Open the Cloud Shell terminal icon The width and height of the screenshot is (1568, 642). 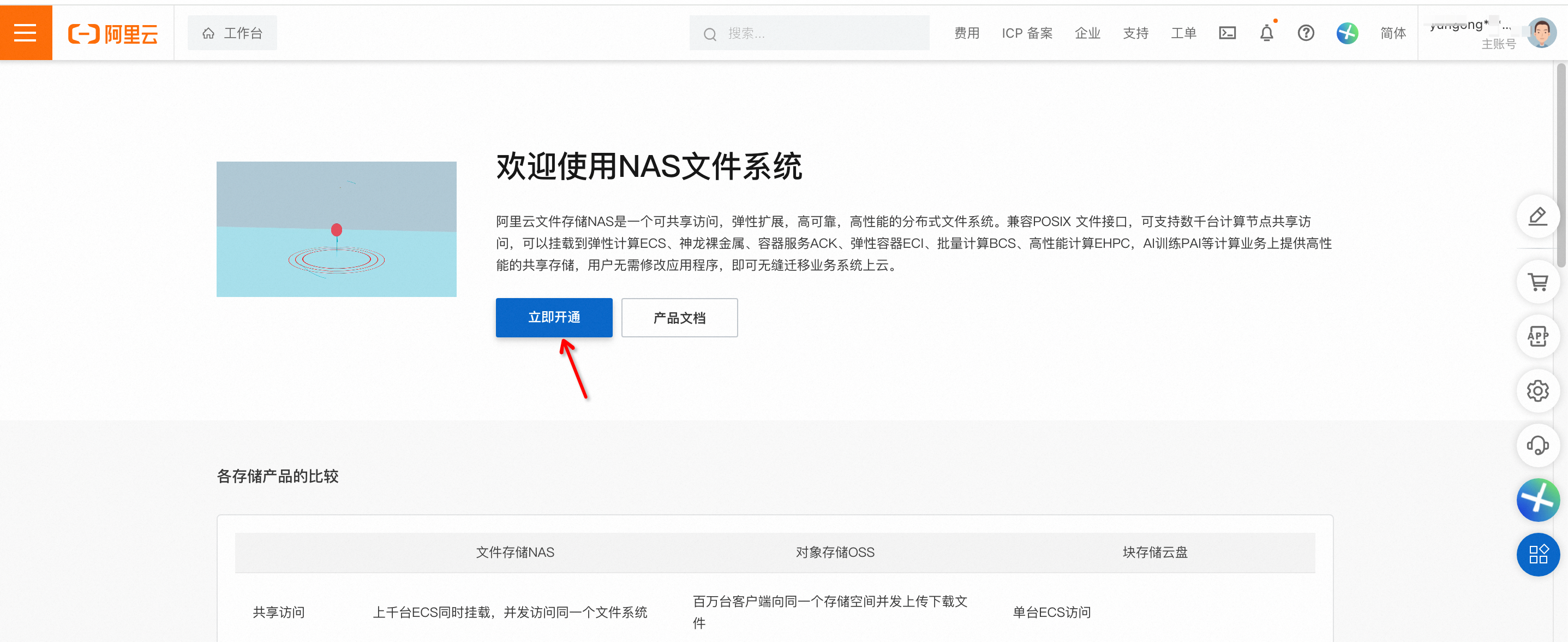click(1227, 33)
